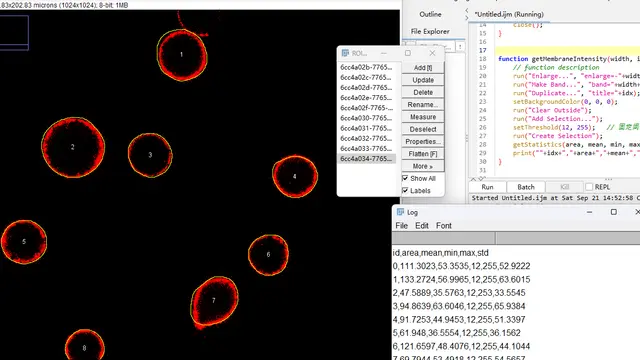Toggle the Show All checkbox
Screen dimensions: 640x360
405,178
